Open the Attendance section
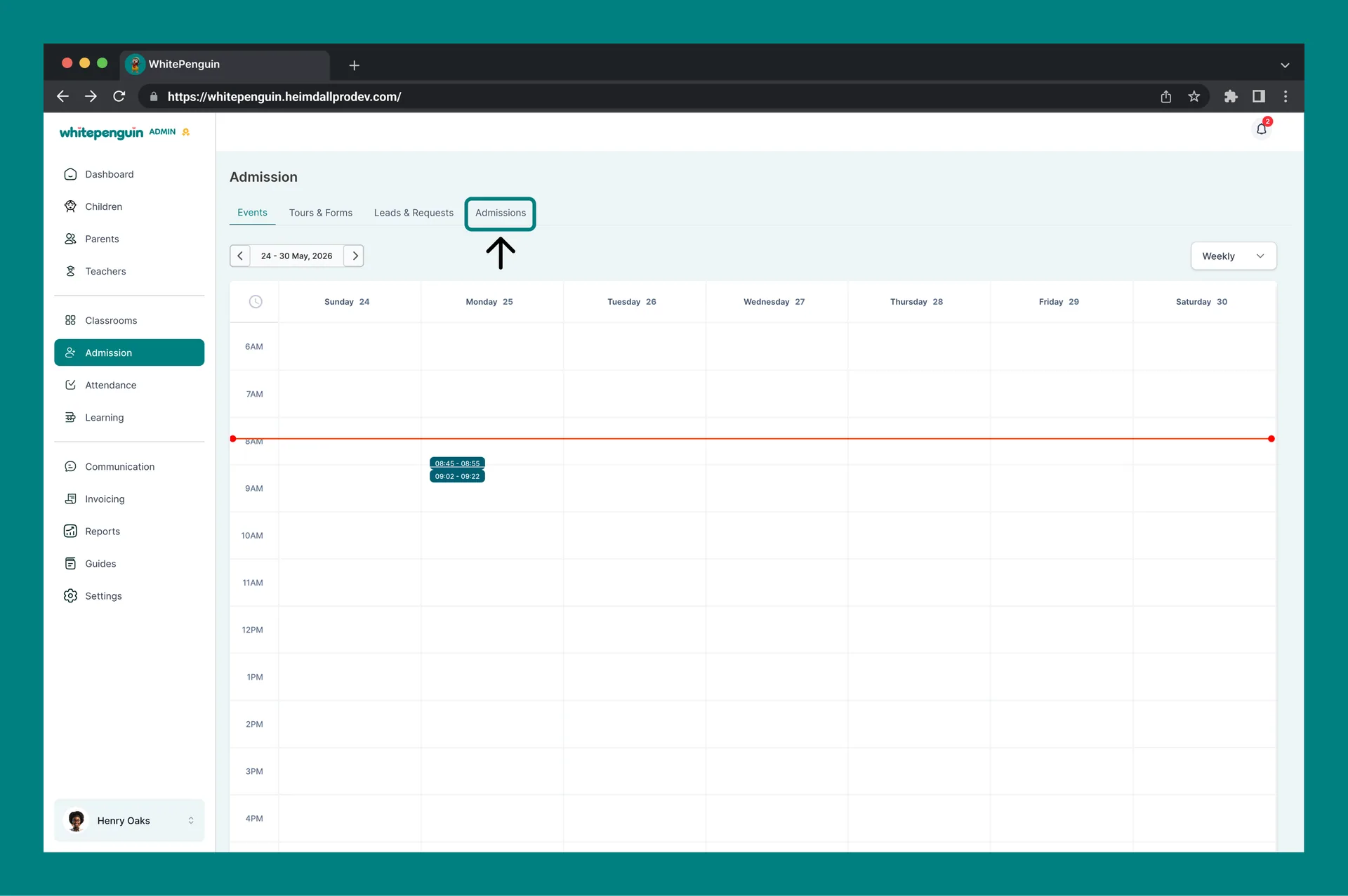This screenshot has height=896, width=1348. 129,385
